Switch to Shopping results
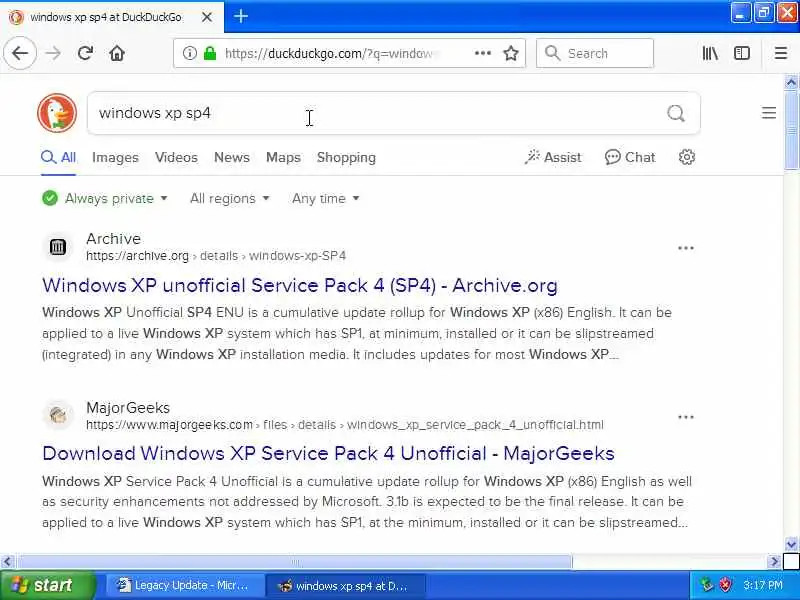Screen dimensions: 800x600 coord(346,158)
